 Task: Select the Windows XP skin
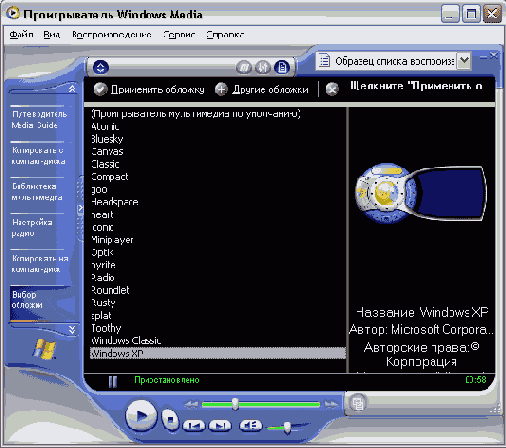218,353
